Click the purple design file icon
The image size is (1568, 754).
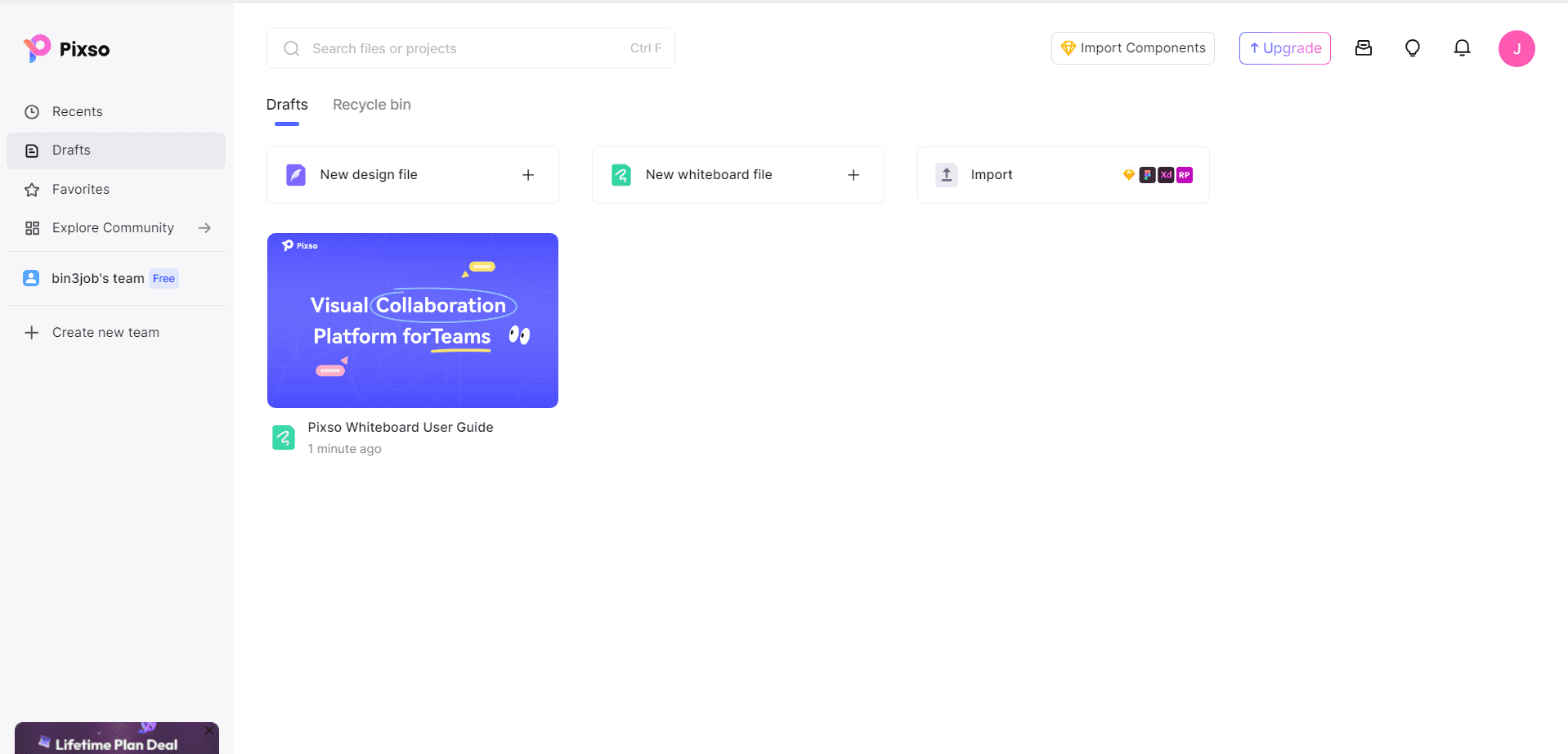[296, 175]
